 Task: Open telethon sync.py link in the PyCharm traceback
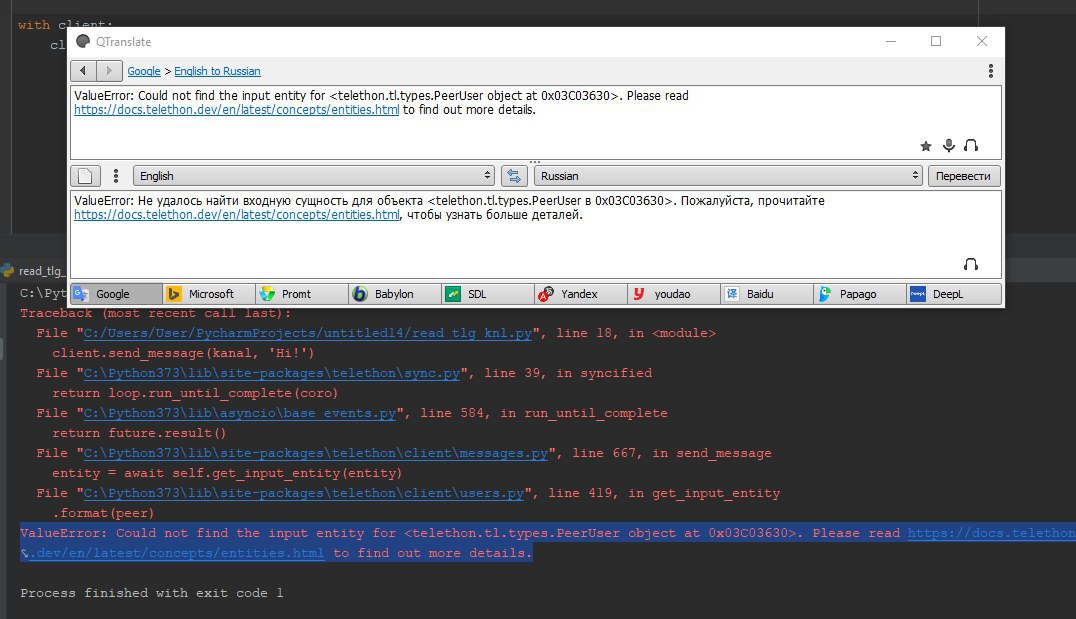[x=272, y=373]
